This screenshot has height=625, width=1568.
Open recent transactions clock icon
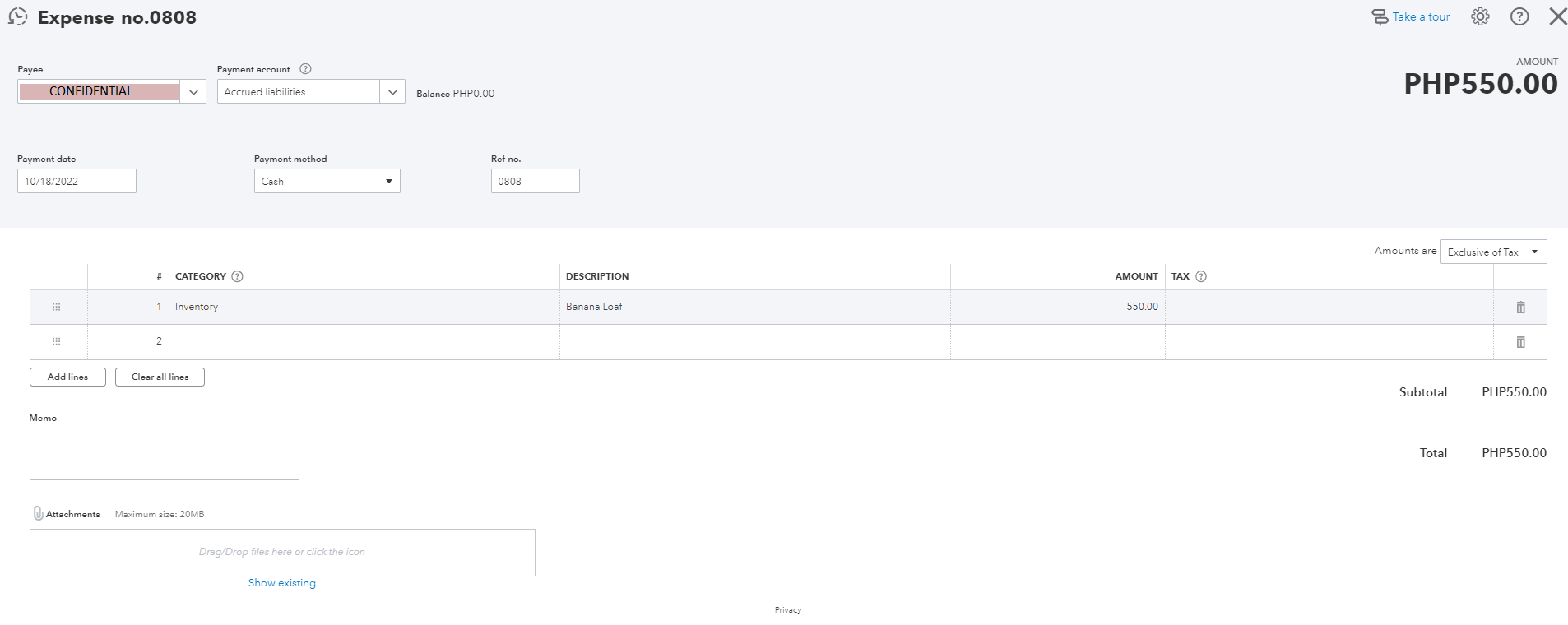(17, 16)
